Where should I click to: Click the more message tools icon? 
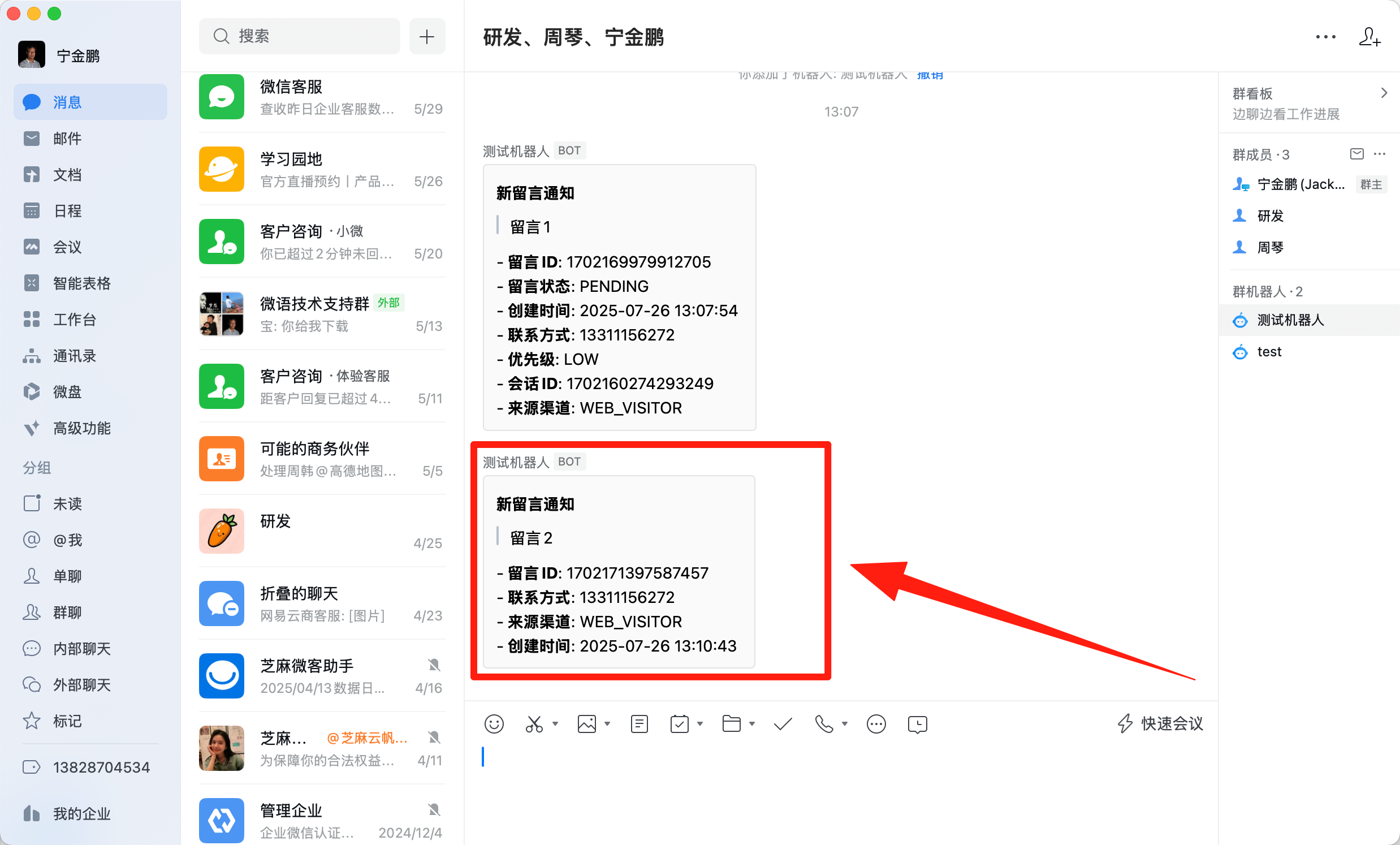click(x=876, y=724)
